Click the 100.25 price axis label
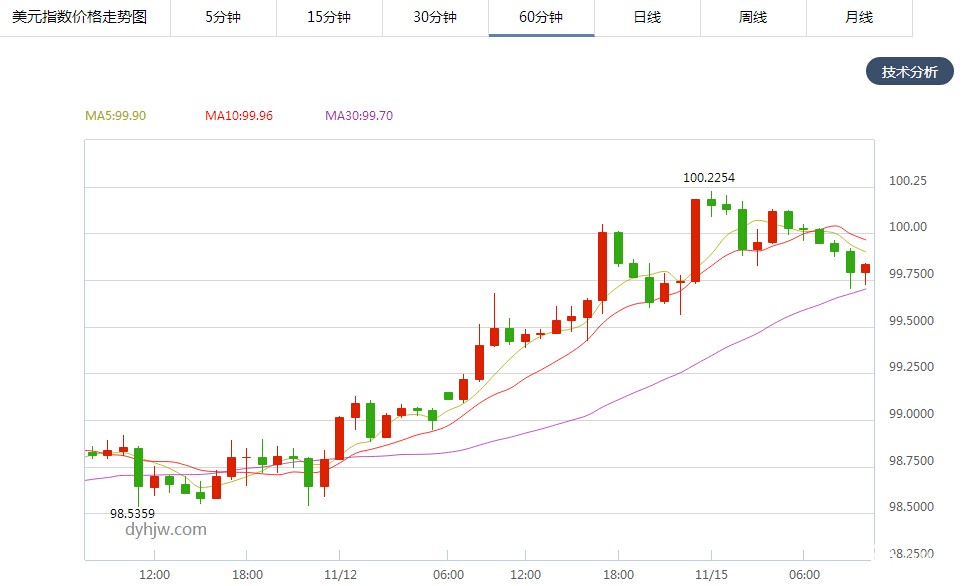 tap(907, 181)
